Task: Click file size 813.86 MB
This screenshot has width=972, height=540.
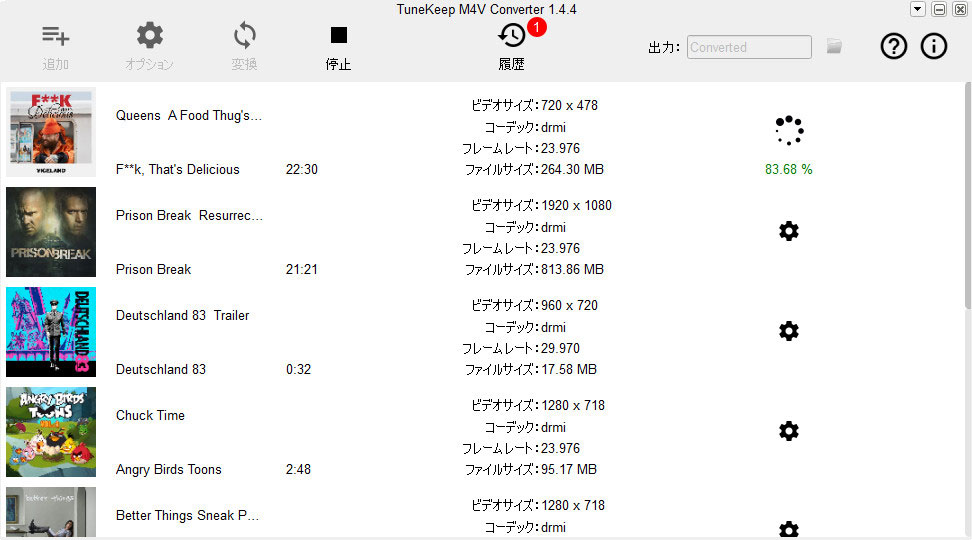Action: (x=572, y=269)
